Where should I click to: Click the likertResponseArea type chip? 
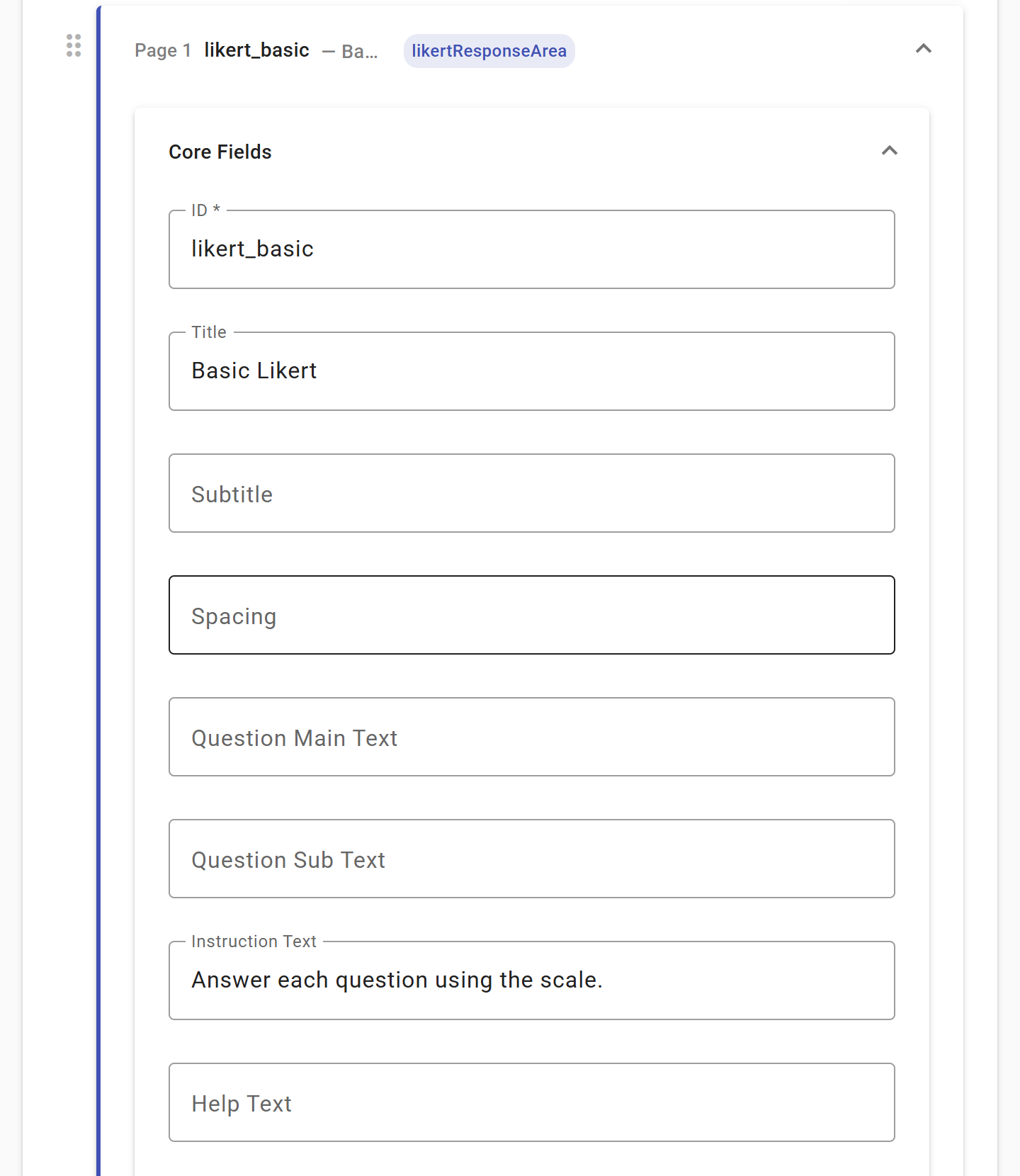pyautogui.click(x=489, y=51)
